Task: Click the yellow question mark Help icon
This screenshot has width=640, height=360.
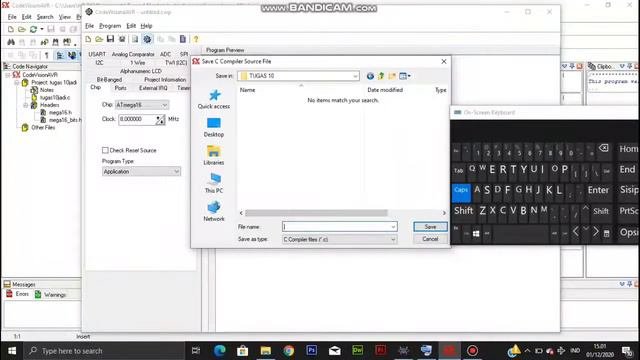Action: (196, 39)
